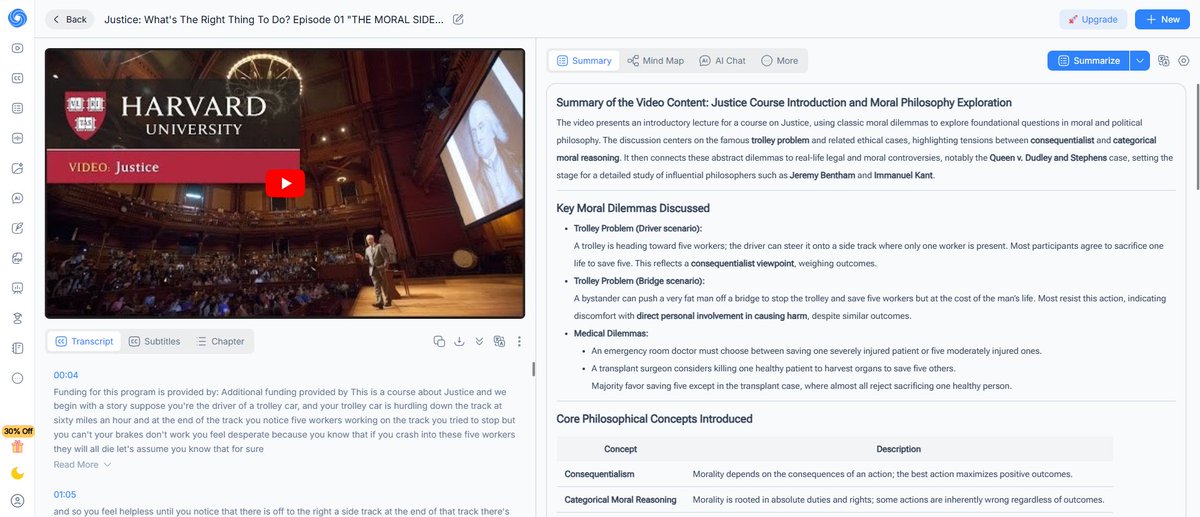The width and height of the screenshot is (1200, 517).
Task: Click the app logo in the sidebar
Action: pos(17,18)
